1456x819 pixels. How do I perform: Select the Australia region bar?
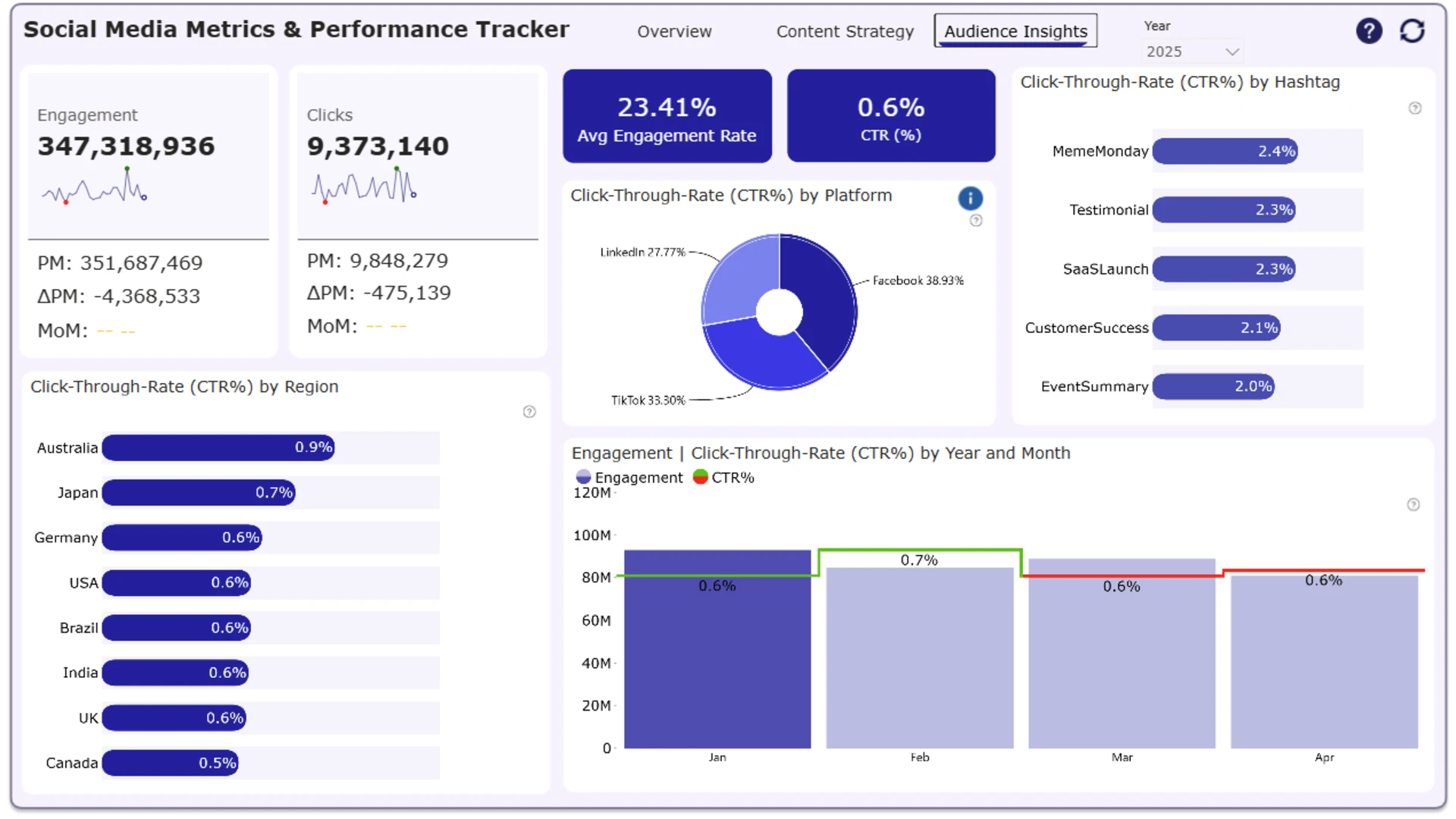tap(218, 447)
